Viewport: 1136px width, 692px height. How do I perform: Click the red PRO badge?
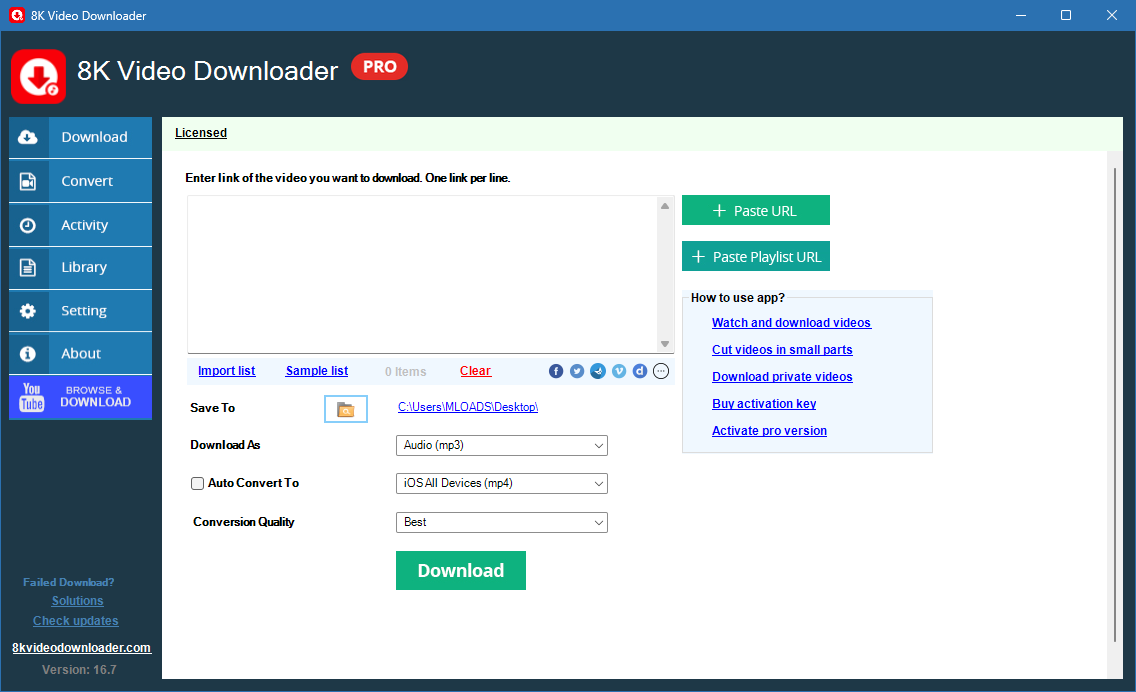click(380, 67)
